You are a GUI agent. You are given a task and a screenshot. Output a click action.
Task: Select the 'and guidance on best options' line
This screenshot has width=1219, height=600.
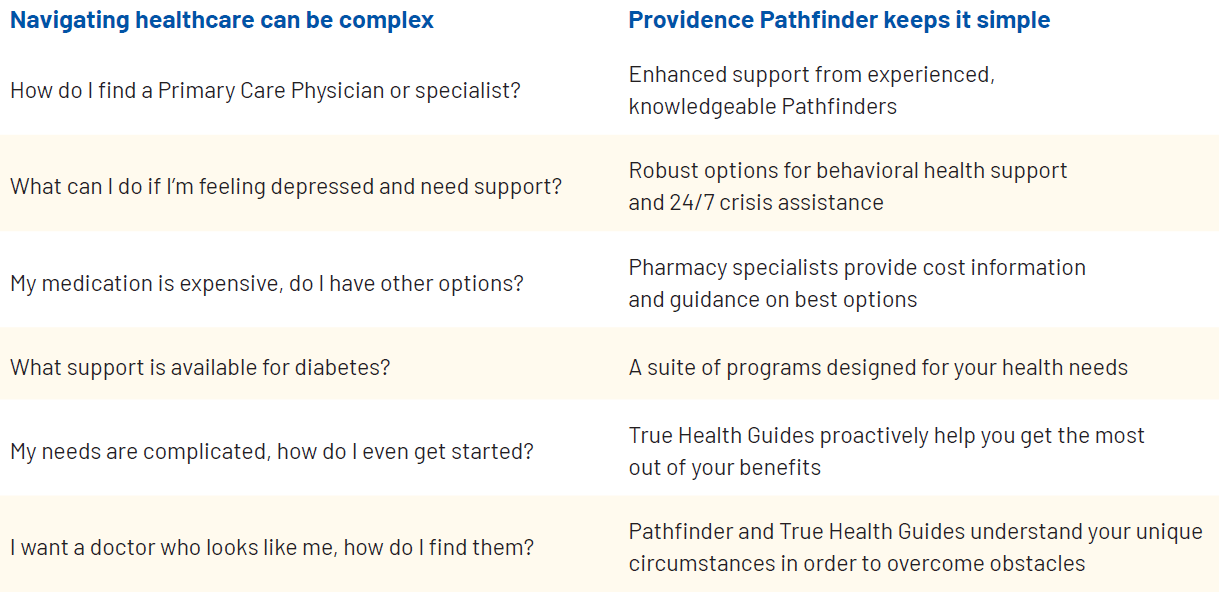tap(772, 299)
